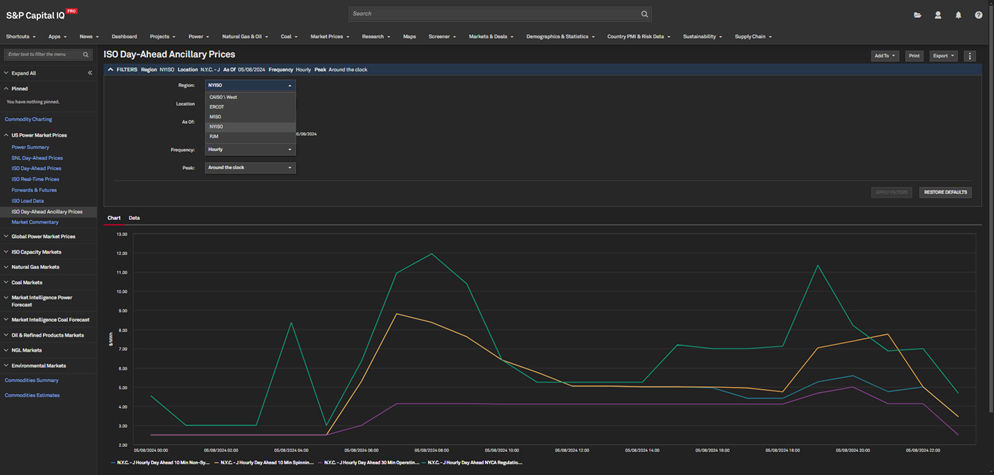Open ISO Load Data link
The width and height of the screenshot is (994, 475).
[x=28, y=201]
